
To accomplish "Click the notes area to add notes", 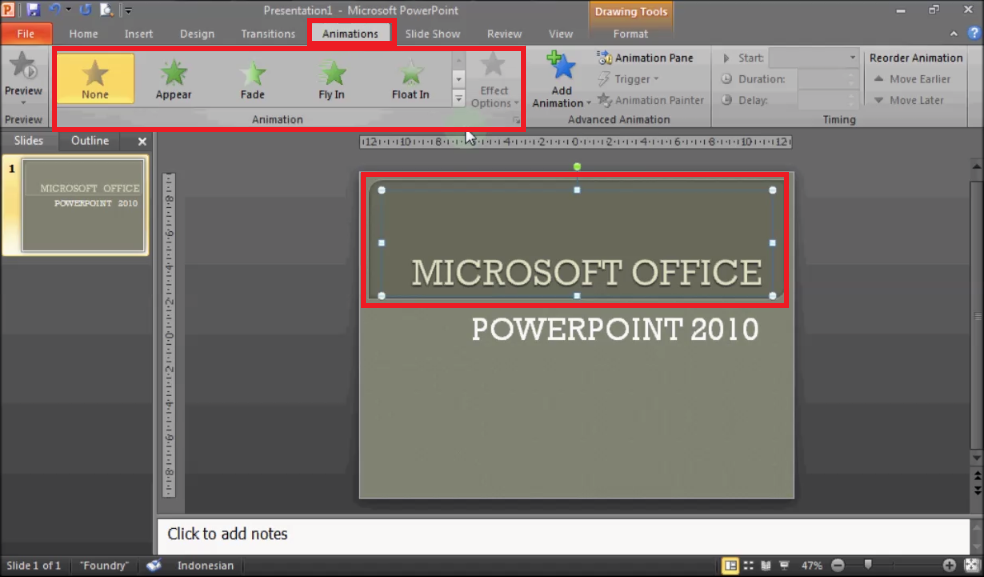I will (x=564, y=535).
